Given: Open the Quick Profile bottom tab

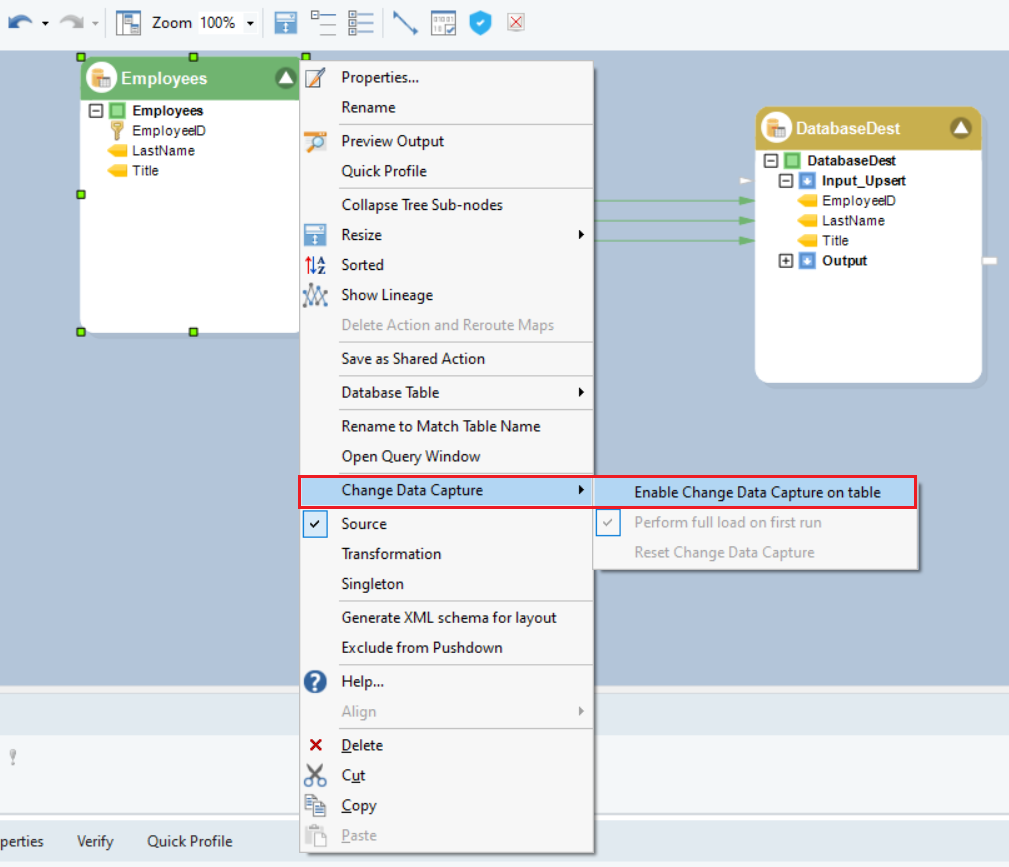Looking at the screenshot, I should (190, 842).
